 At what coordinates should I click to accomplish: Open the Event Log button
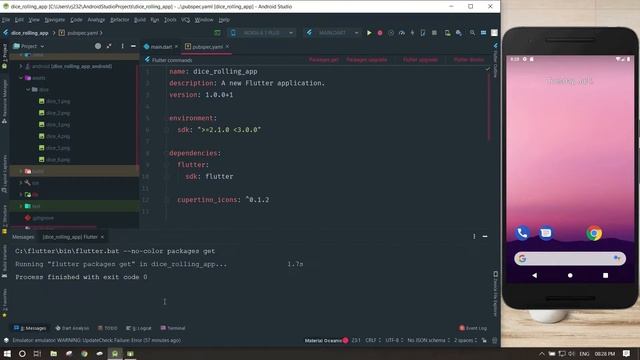pyautogui.click(x=473, y=328)
